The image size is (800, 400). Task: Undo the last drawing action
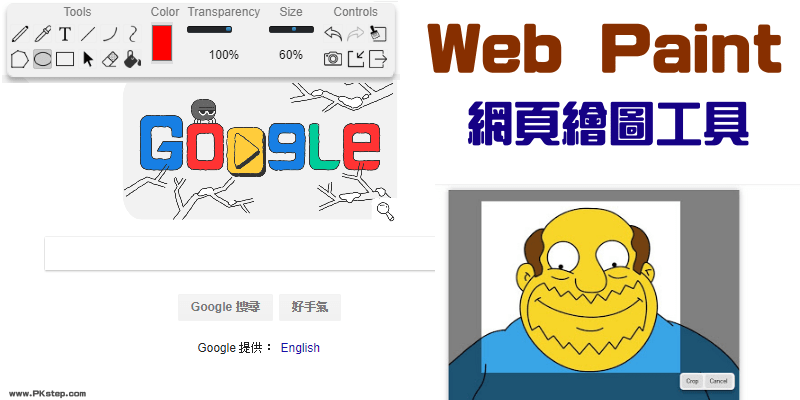333,34
